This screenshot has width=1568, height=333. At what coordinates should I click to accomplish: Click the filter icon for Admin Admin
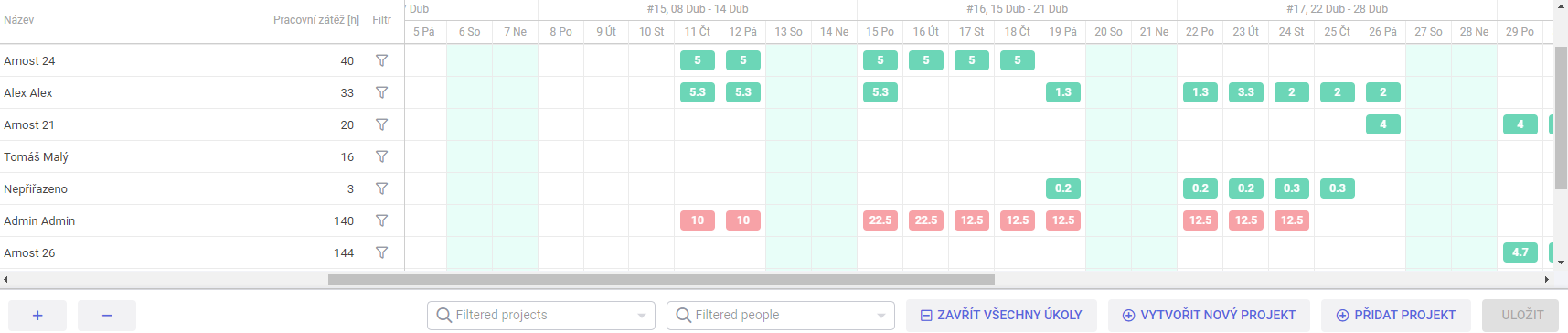point(381,220)
